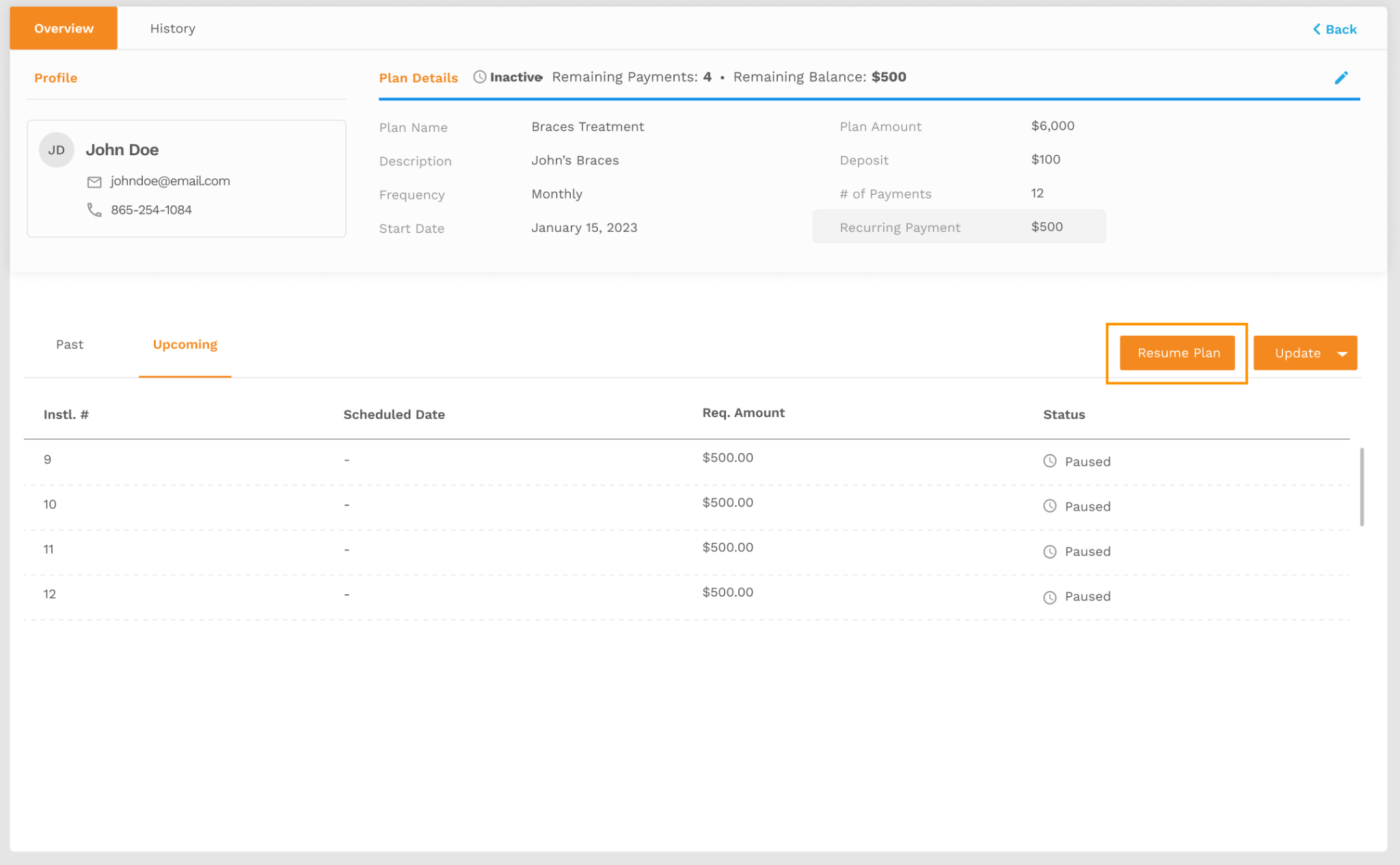1400x865 pixels.
Task: Click the Back chevron arrow
Action: point(1317,29)
